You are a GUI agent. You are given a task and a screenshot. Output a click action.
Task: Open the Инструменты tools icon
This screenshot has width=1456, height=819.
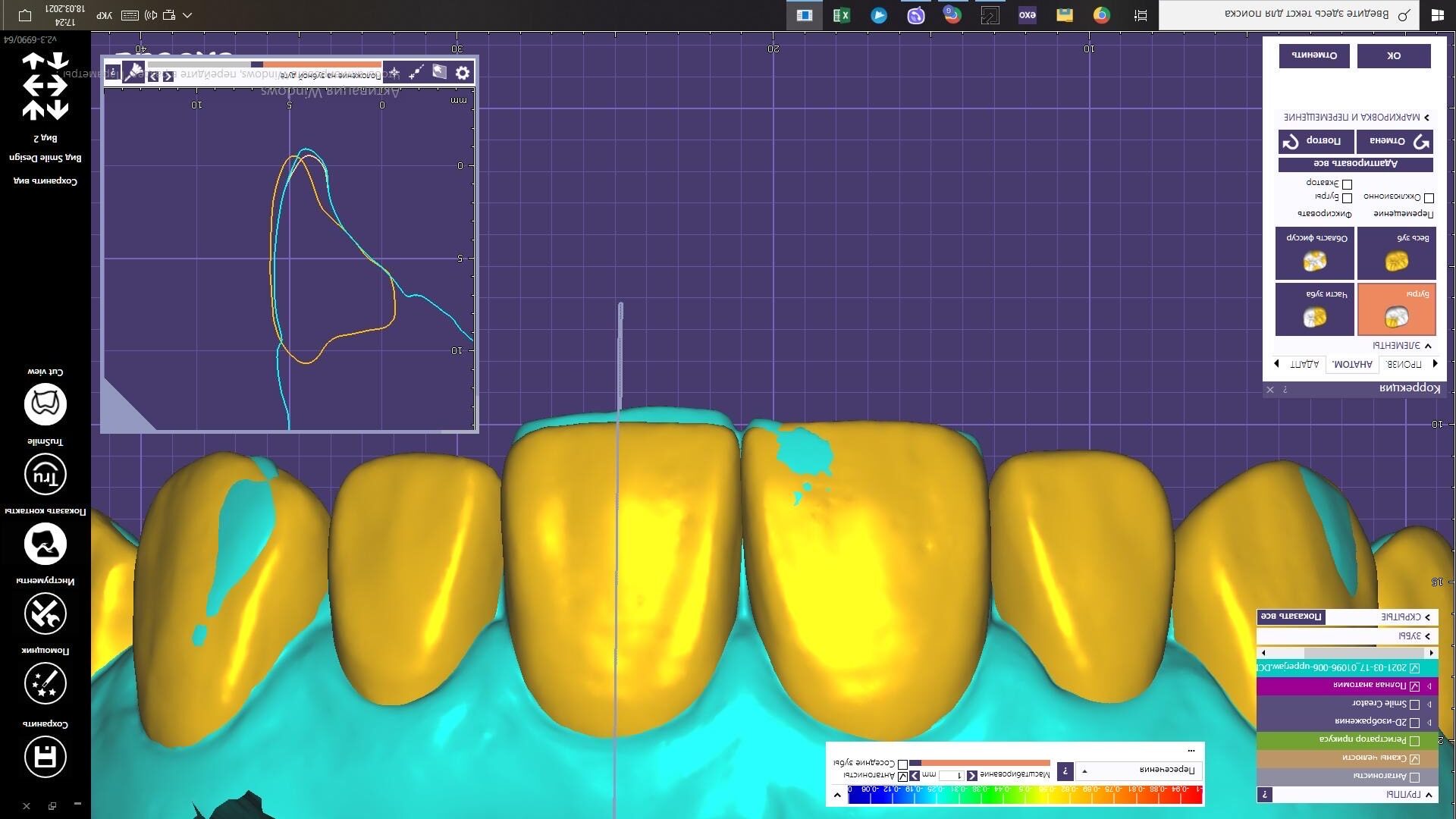(x=45, y=613)
